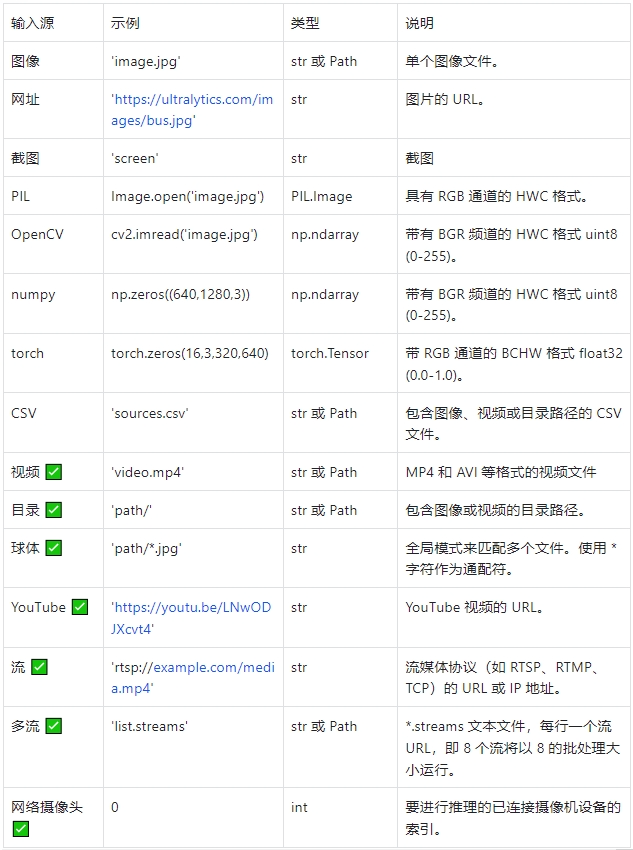Click the 包含图像或视频的目录路径 description
The image size is (633, 850).
(495, 510)
